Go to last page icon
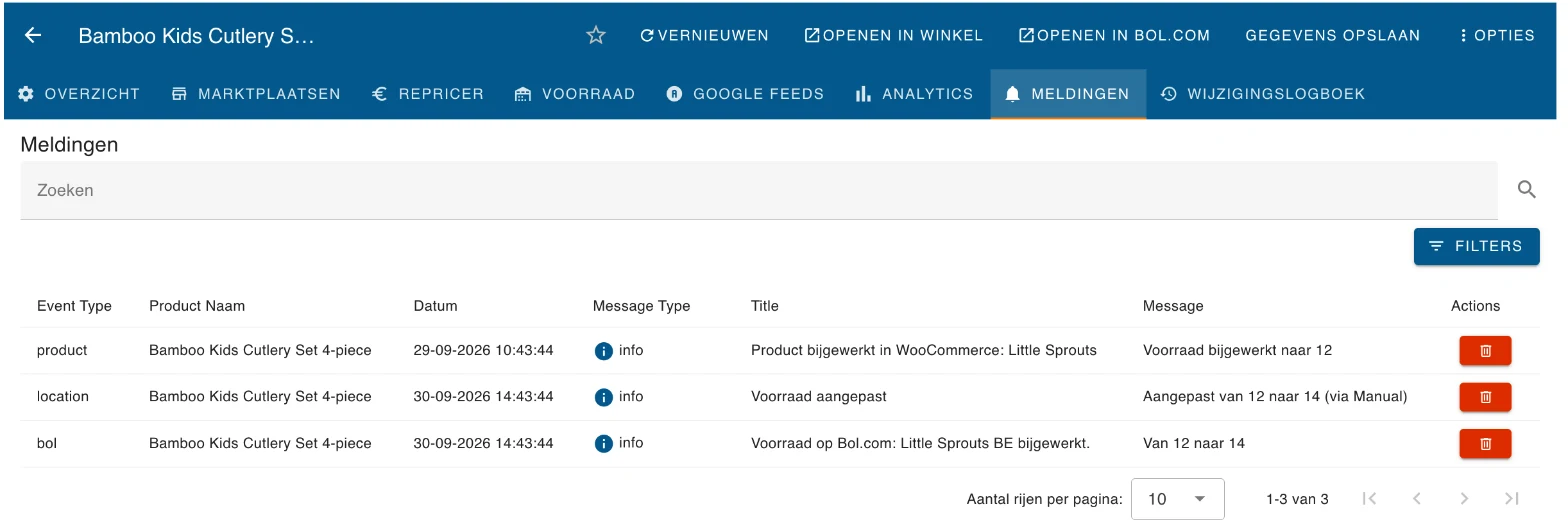Viewport: 1568px width, 520px height. (x=1512, y=498)
